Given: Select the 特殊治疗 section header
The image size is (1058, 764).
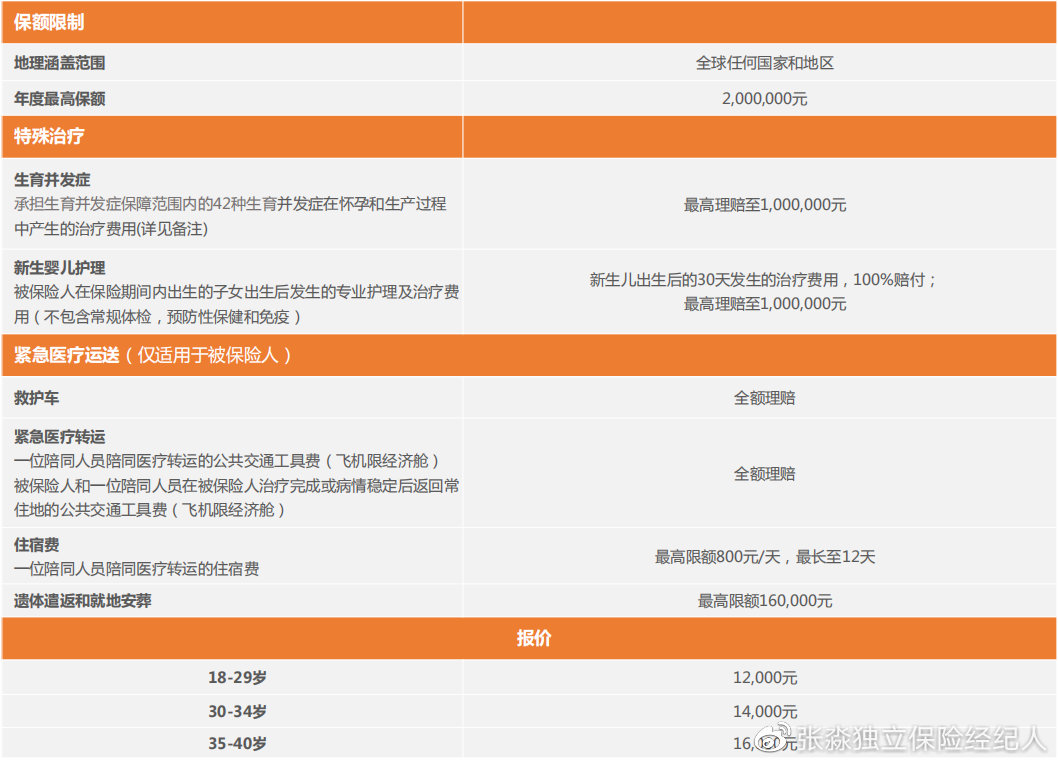Looking at the screenshot, I should (47, 135).
